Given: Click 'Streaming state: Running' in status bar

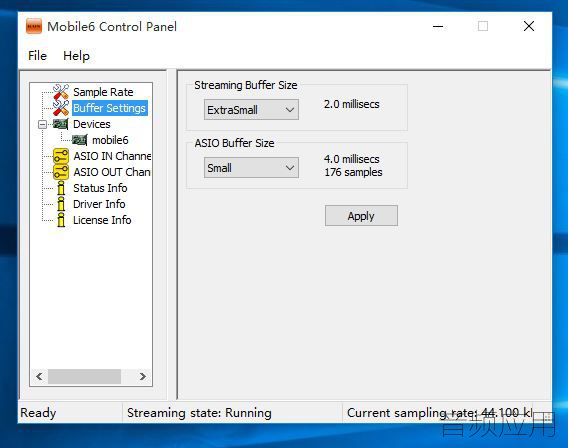Looking at the screenshot, I should [199, 413].
